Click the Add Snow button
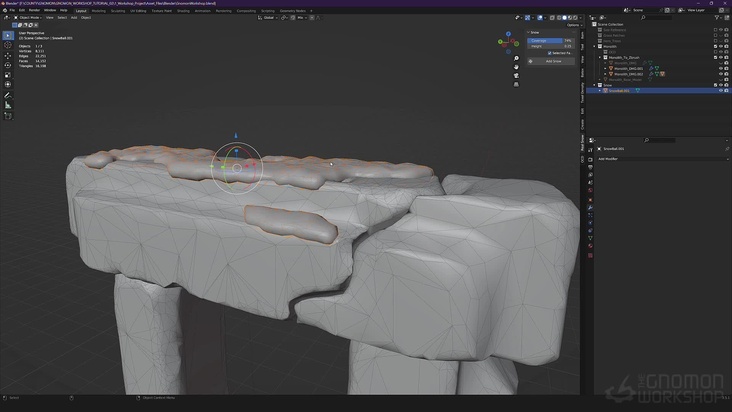The height and width of the screenshot is (412, 732). point(552,61)
